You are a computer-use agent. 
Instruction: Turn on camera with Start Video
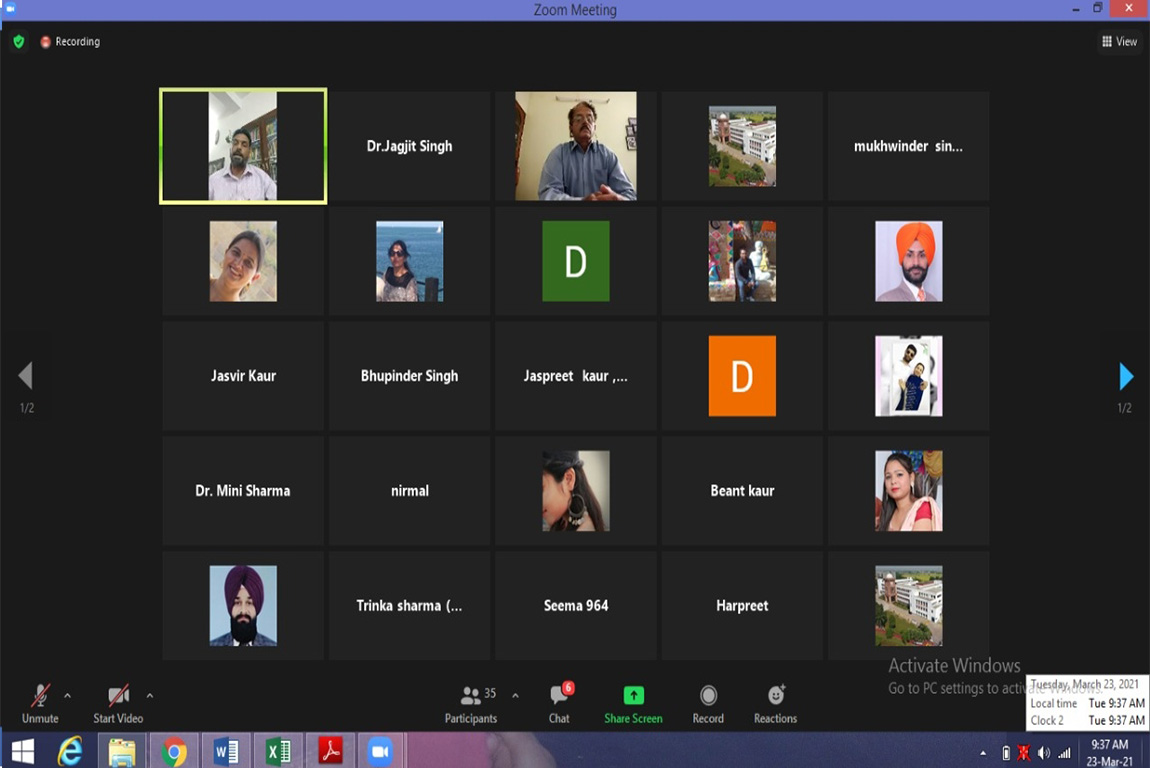118,704
